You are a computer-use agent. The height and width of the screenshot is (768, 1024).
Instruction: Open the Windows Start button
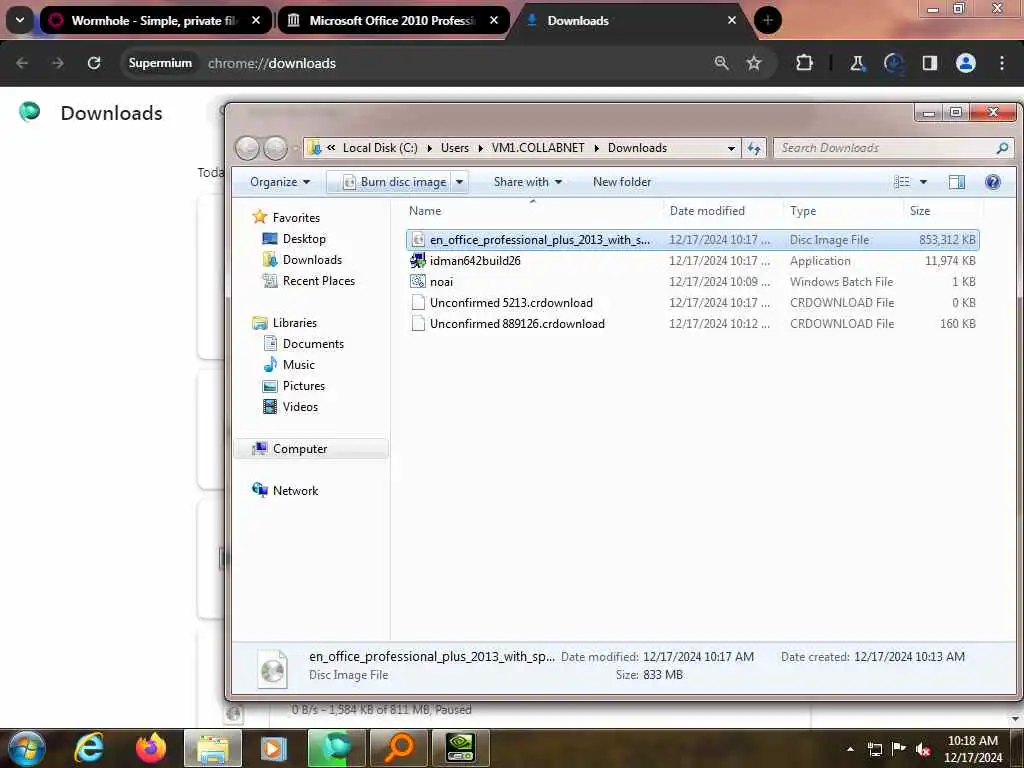coord(26,748)
